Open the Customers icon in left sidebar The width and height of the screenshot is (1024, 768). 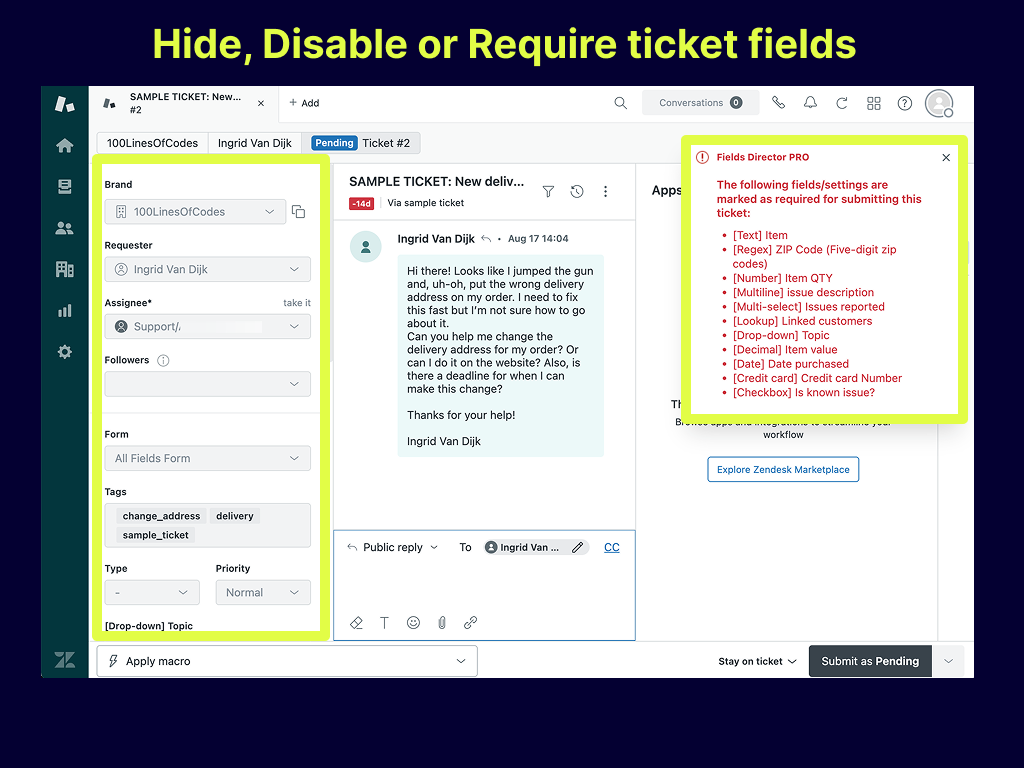click(x=64, y=227)
